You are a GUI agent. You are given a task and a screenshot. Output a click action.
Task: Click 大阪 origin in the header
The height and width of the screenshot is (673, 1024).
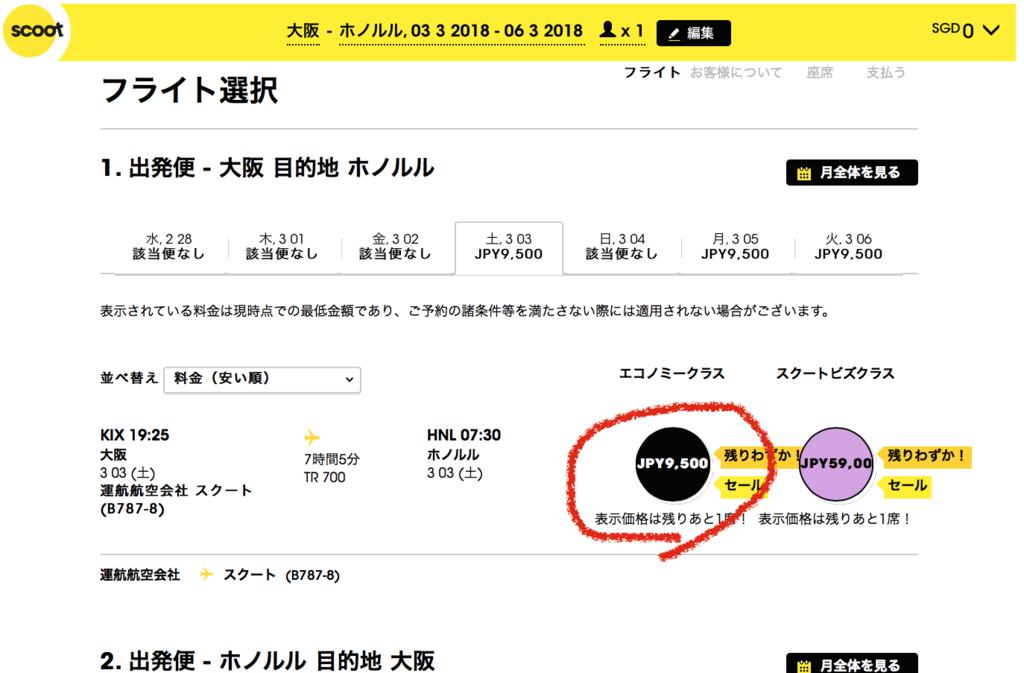[x=303, y=31]
